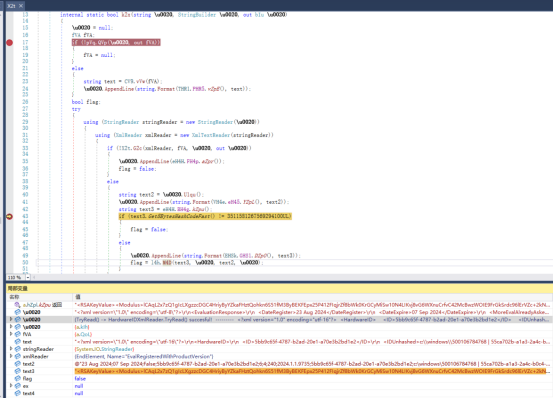Click the 'try' keyword on line 27
Viewport: 553px width, 399px height.
click(x=76, y=109)
